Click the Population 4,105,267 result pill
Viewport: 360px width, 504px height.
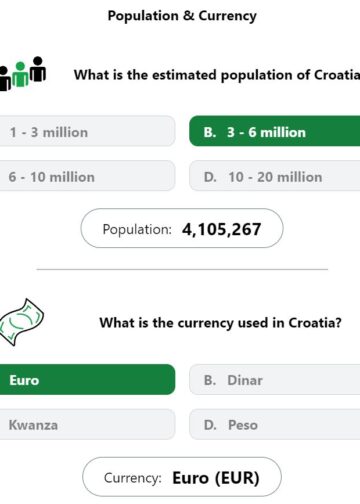click(x=182, y=228)
